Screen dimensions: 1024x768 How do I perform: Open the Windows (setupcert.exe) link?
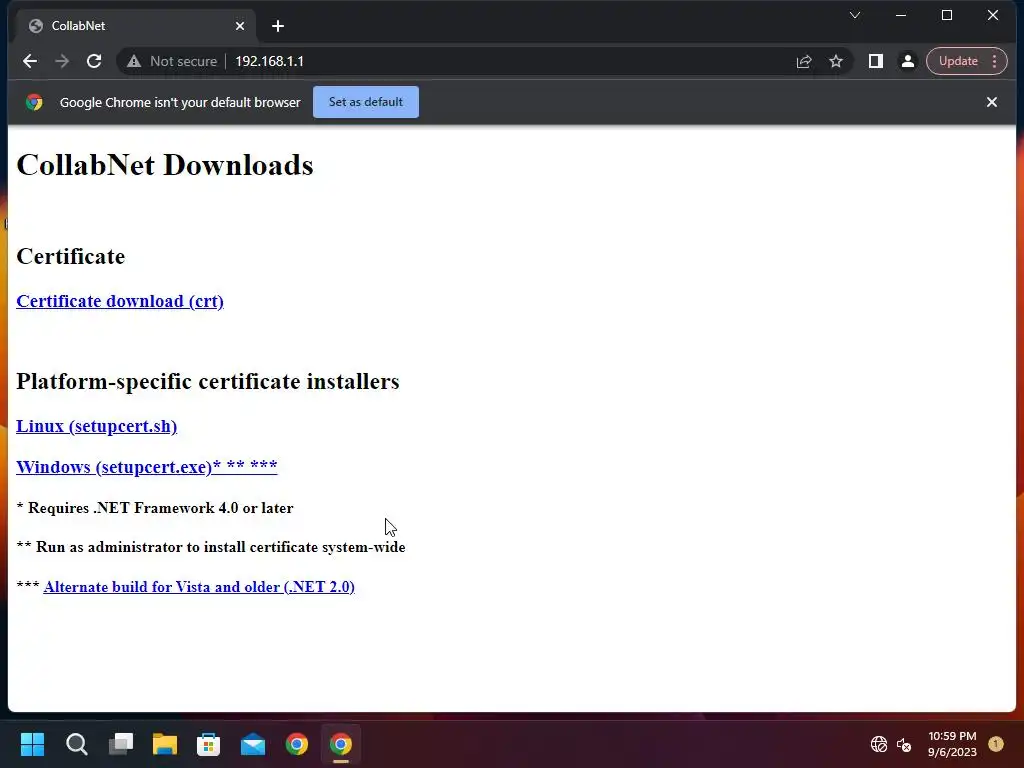coord(147,467)
